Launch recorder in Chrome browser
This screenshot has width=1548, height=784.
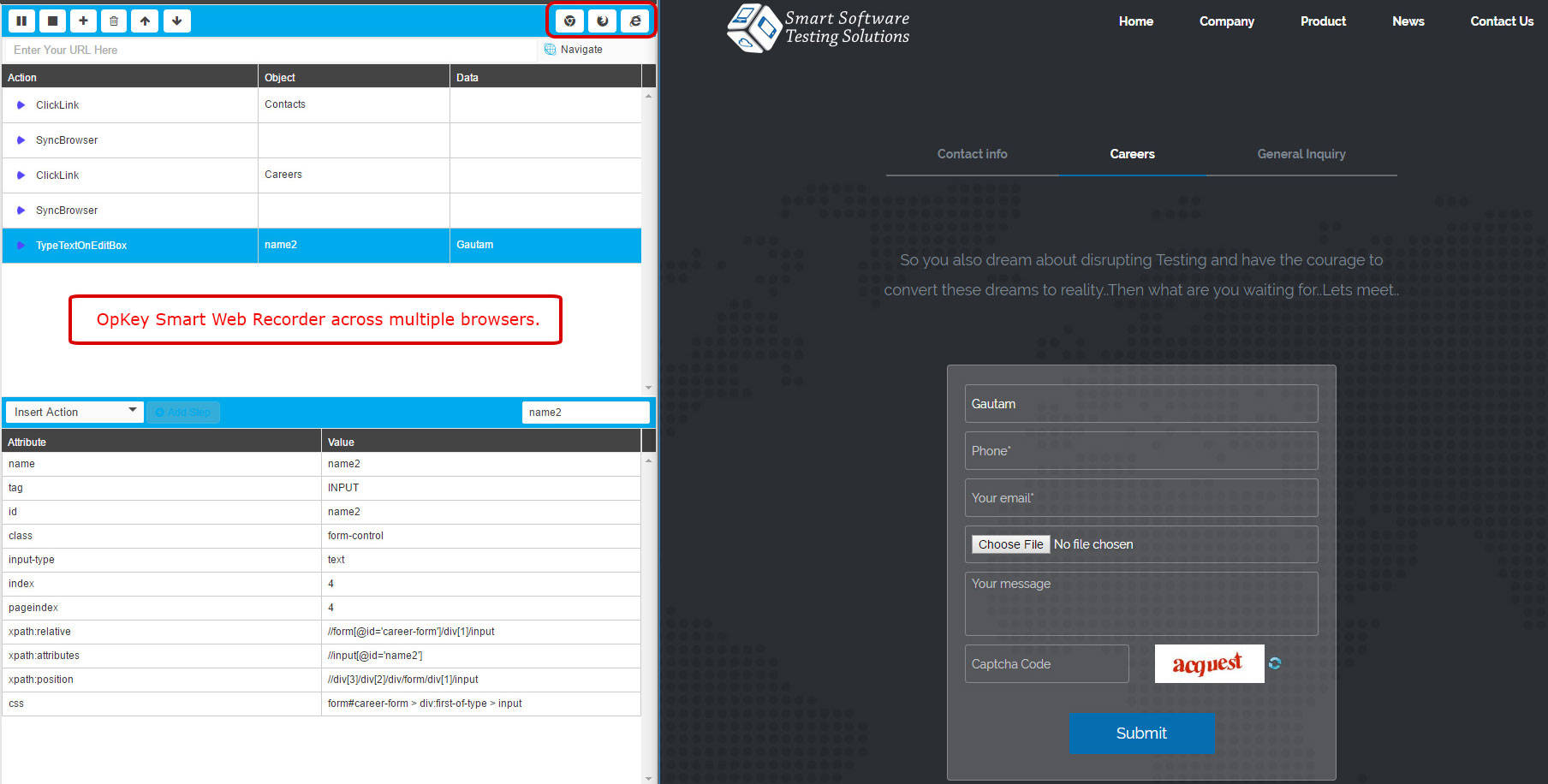[569, 21]
